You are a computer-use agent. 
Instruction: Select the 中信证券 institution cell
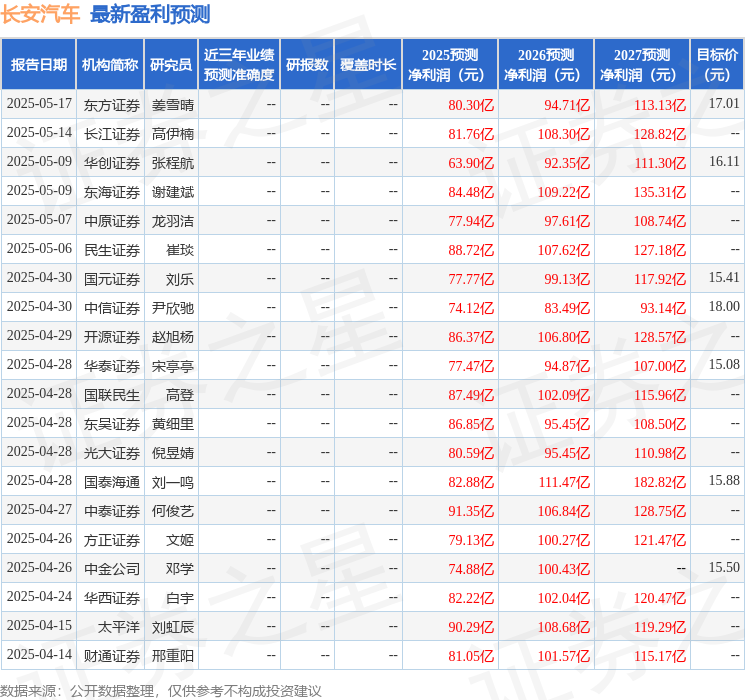pyautogui.click(x=112, y=308)
